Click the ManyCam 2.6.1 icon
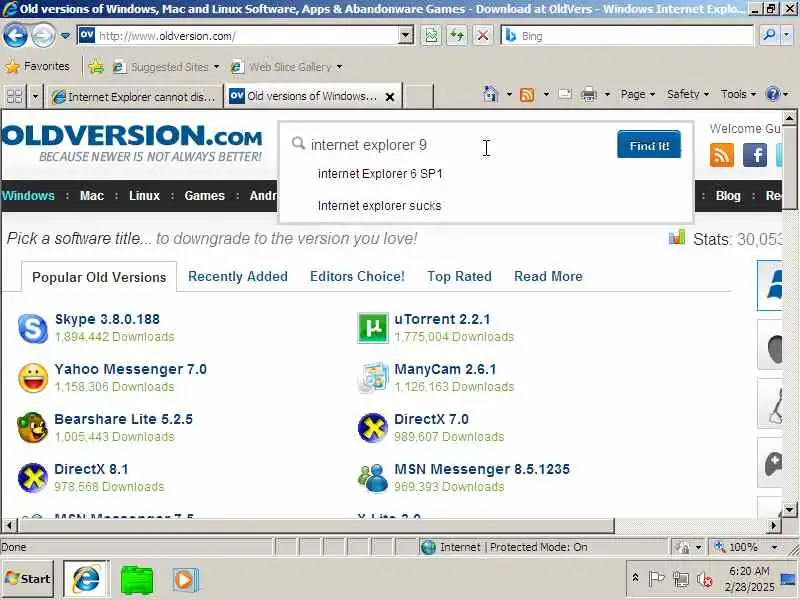 (x=372, y=378)
